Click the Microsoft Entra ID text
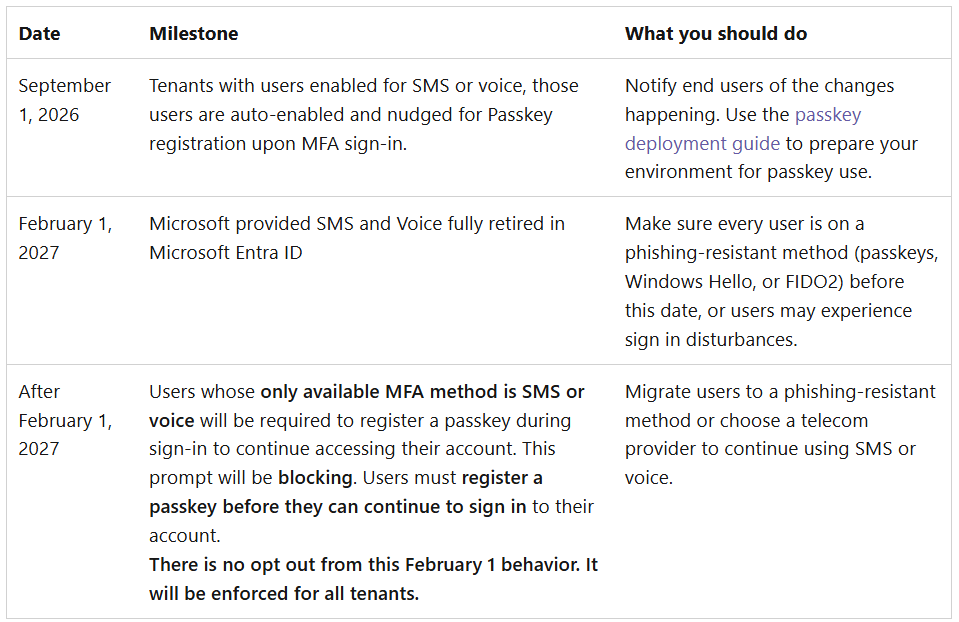This screenshot has height=622, width=959. pyautogui.click(x=226, y=253)
